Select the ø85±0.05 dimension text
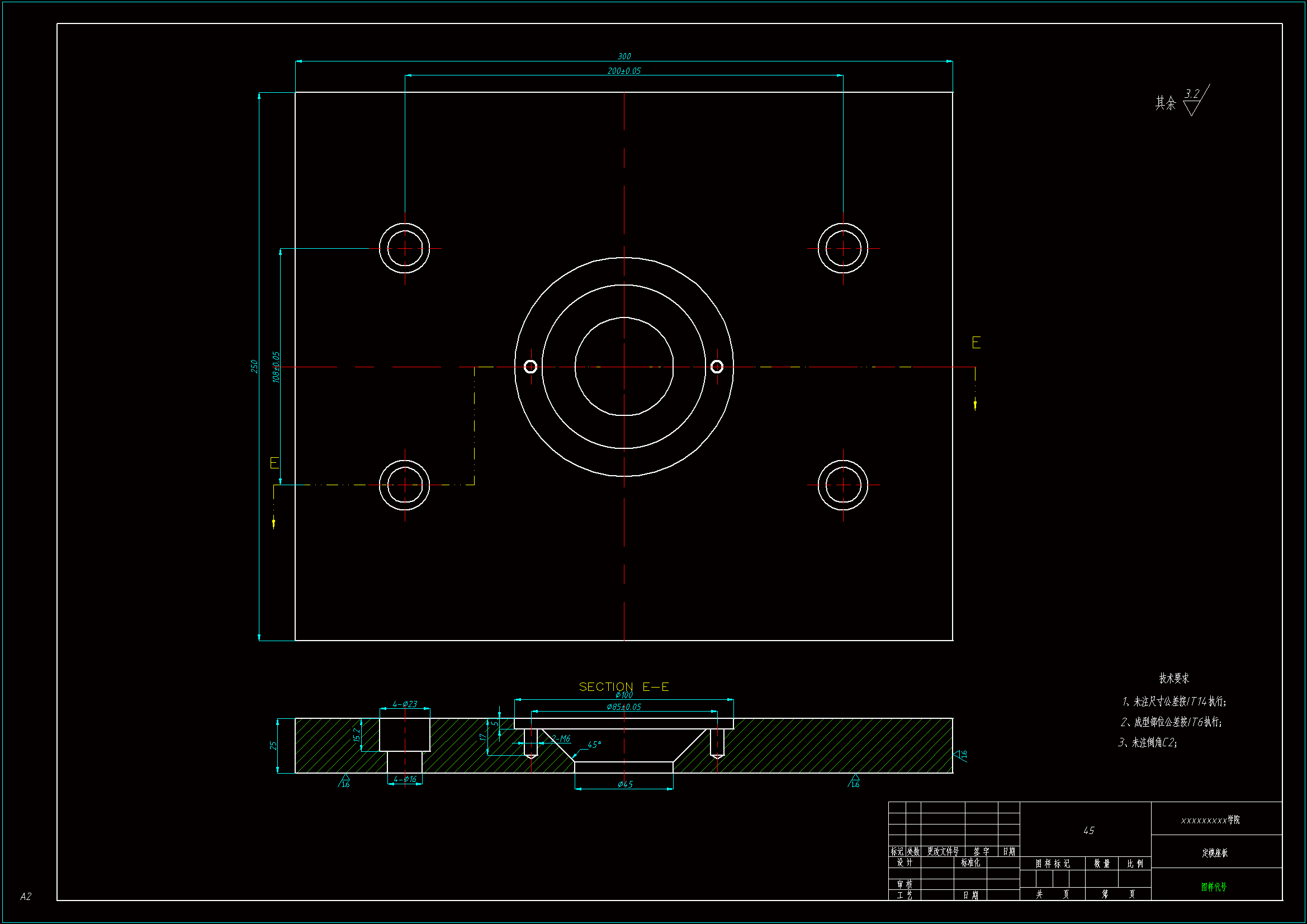 (x=624, y=707)
